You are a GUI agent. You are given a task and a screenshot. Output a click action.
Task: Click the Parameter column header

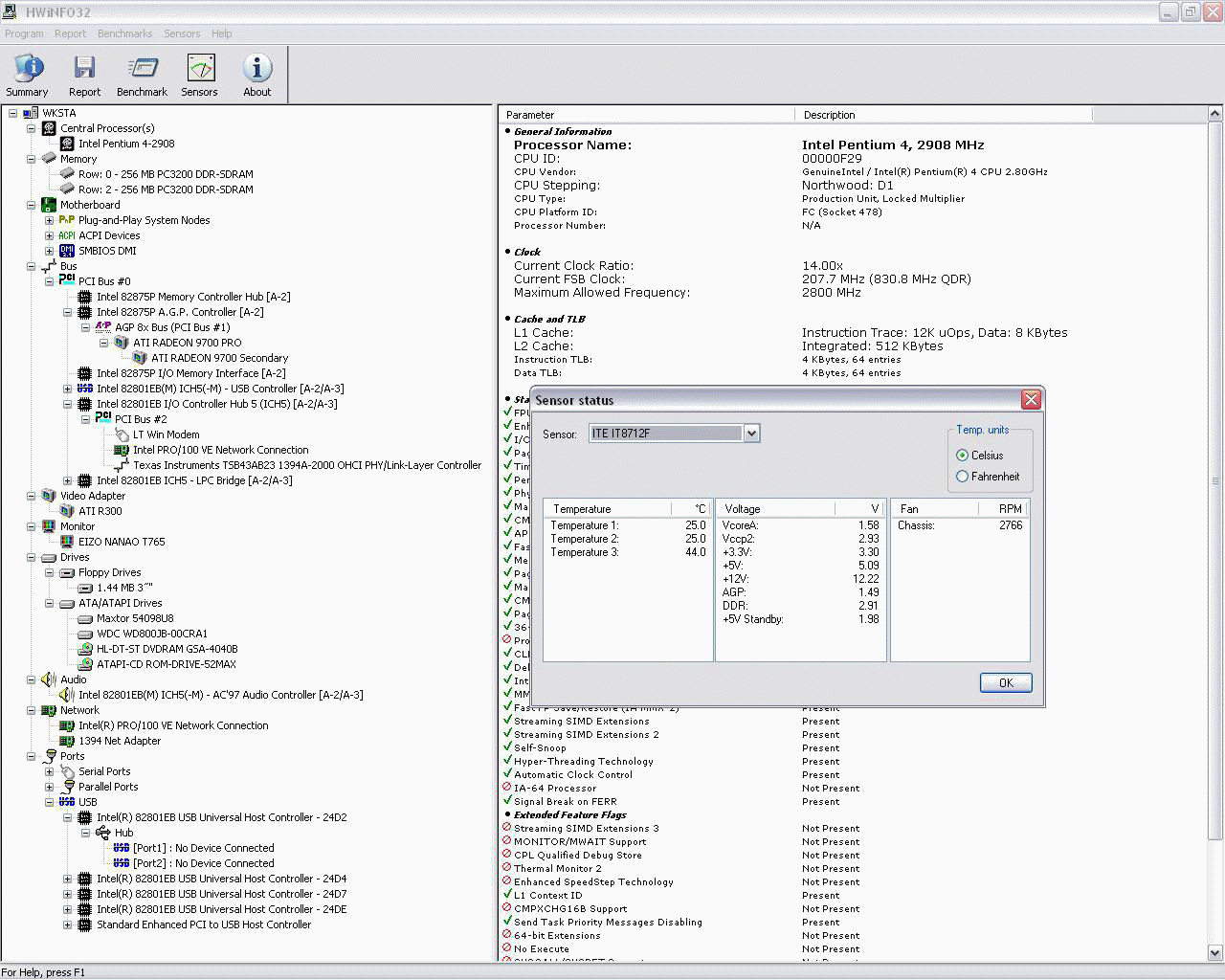[647, 115]
